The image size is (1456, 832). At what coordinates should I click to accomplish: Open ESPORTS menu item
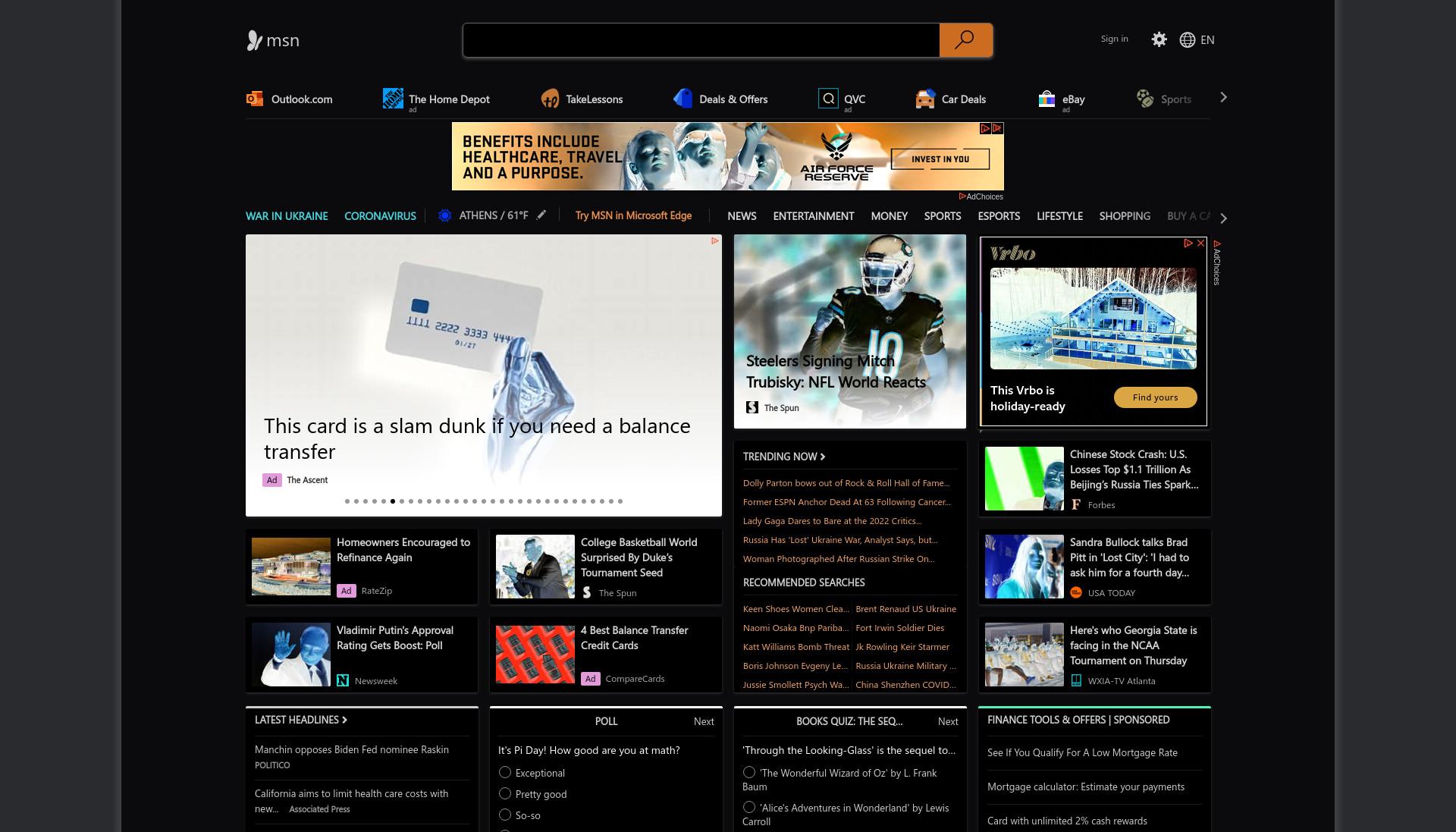click(x=999, y=216)
